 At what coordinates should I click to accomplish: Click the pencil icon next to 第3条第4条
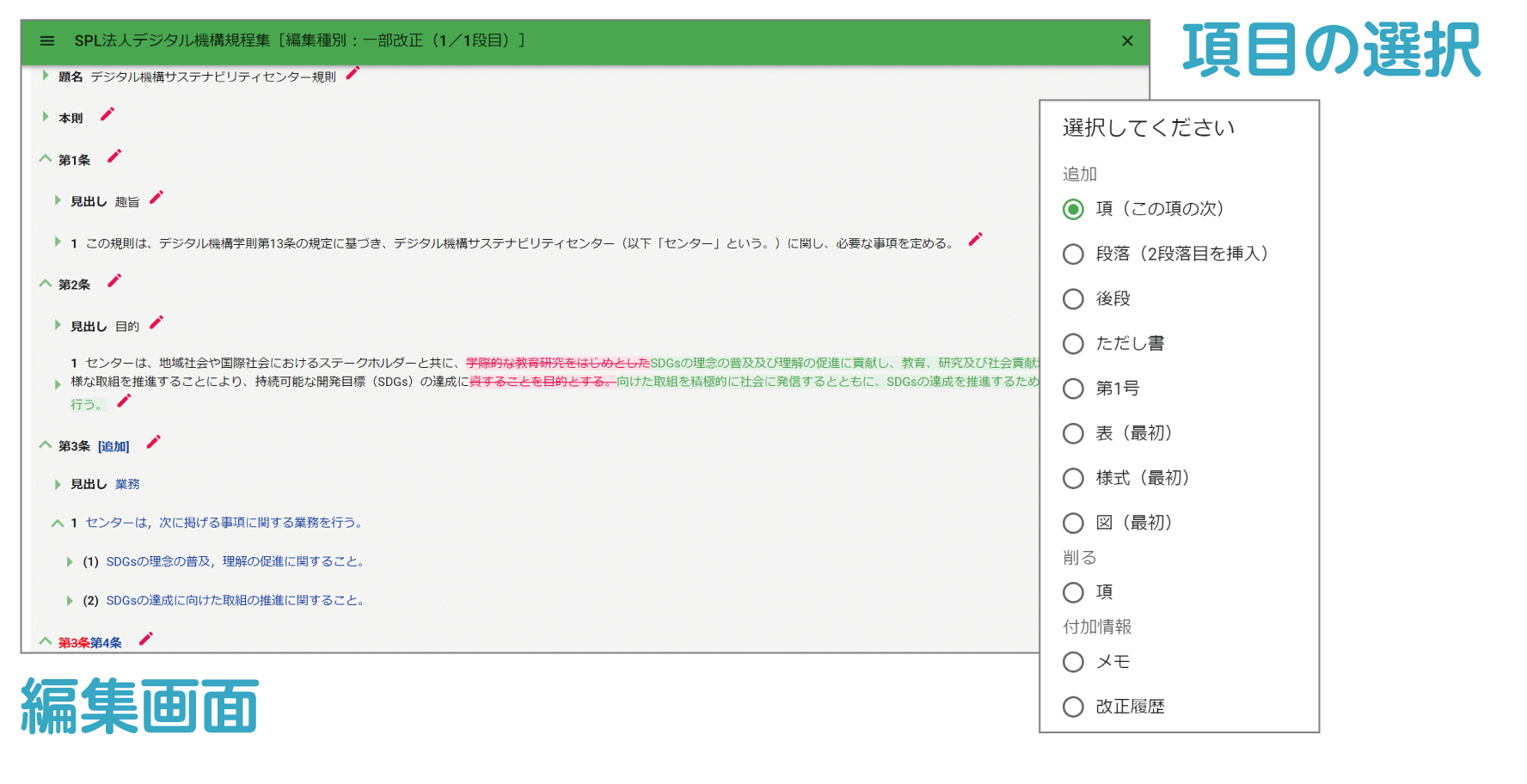(x=146, y=639)
